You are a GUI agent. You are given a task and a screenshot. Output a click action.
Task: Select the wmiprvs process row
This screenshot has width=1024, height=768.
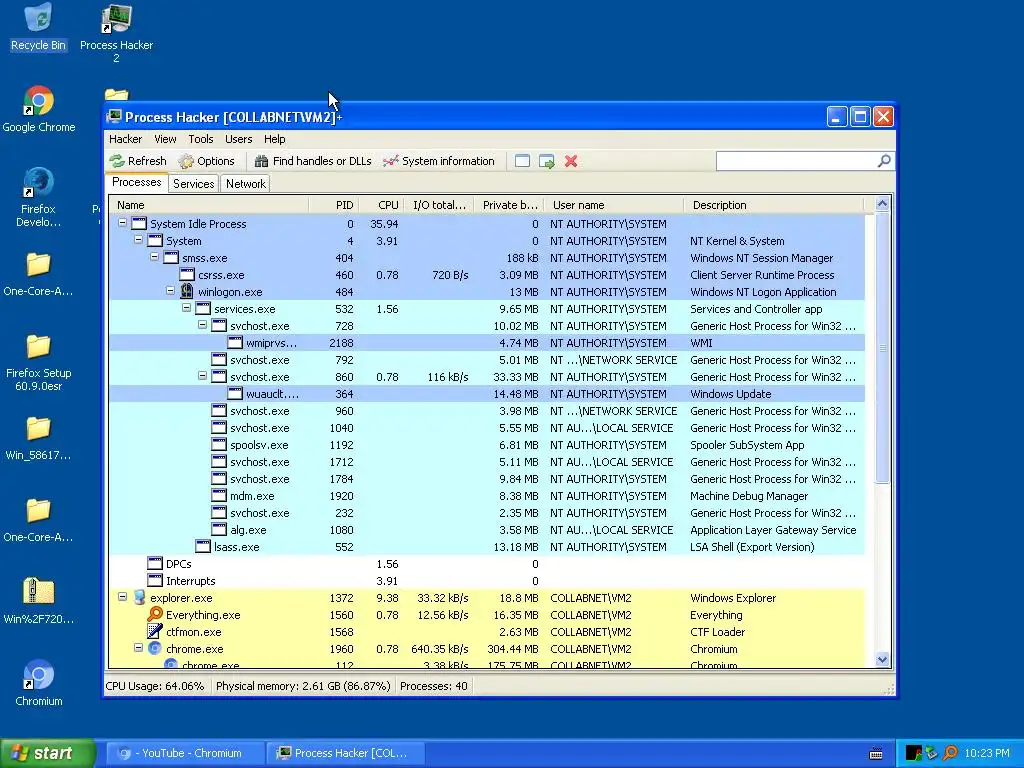coord(487,343)
